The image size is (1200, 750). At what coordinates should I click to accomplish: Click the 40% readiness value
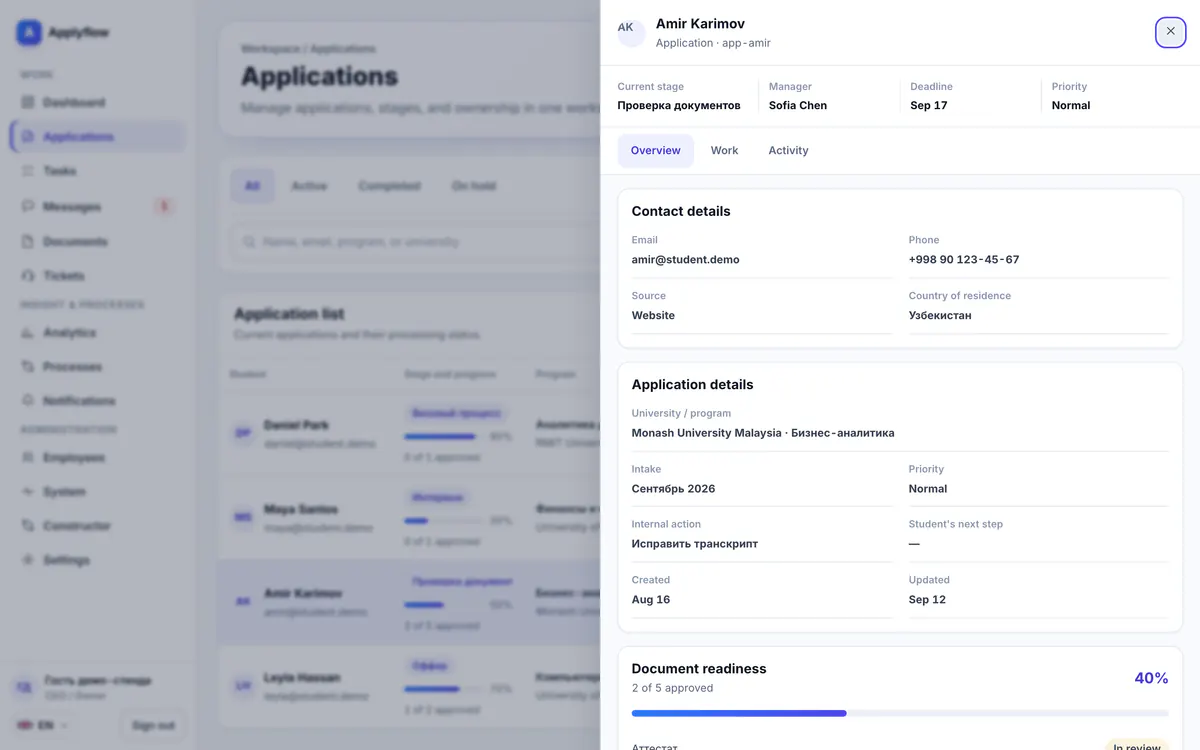click(x=1151, y=678)
